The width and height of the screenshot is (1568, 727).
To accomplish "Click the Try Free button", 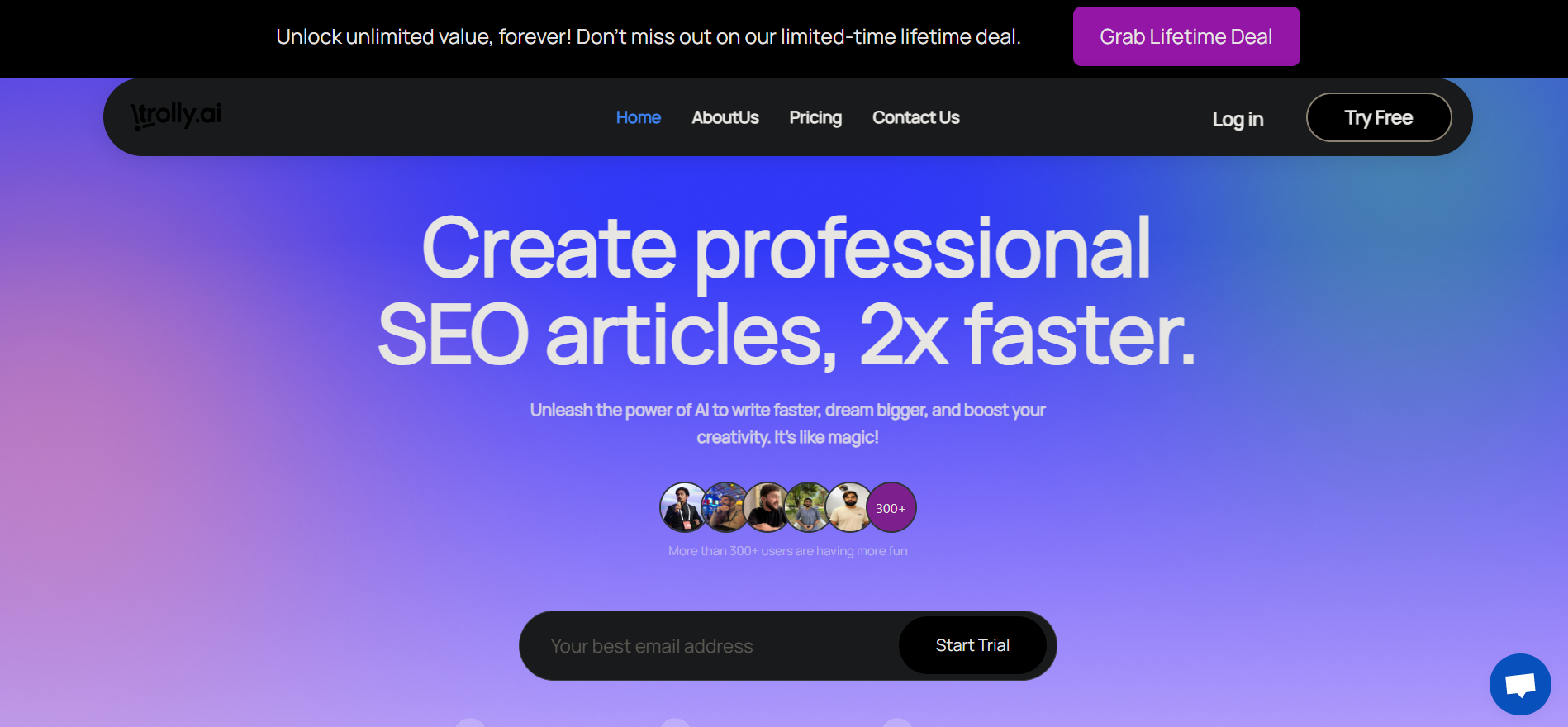I will (1379, 117).
